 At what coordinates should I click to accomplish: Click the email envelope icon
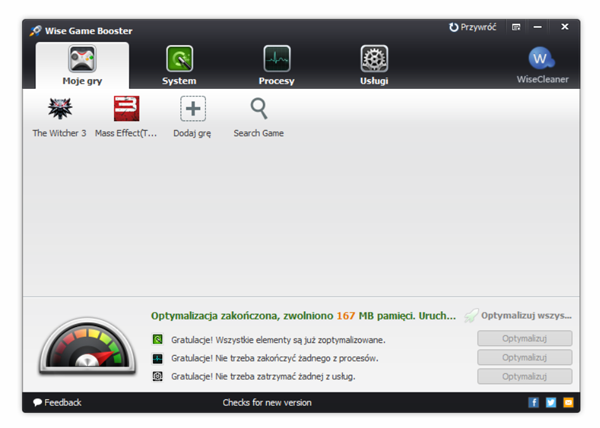coord(568,403)
